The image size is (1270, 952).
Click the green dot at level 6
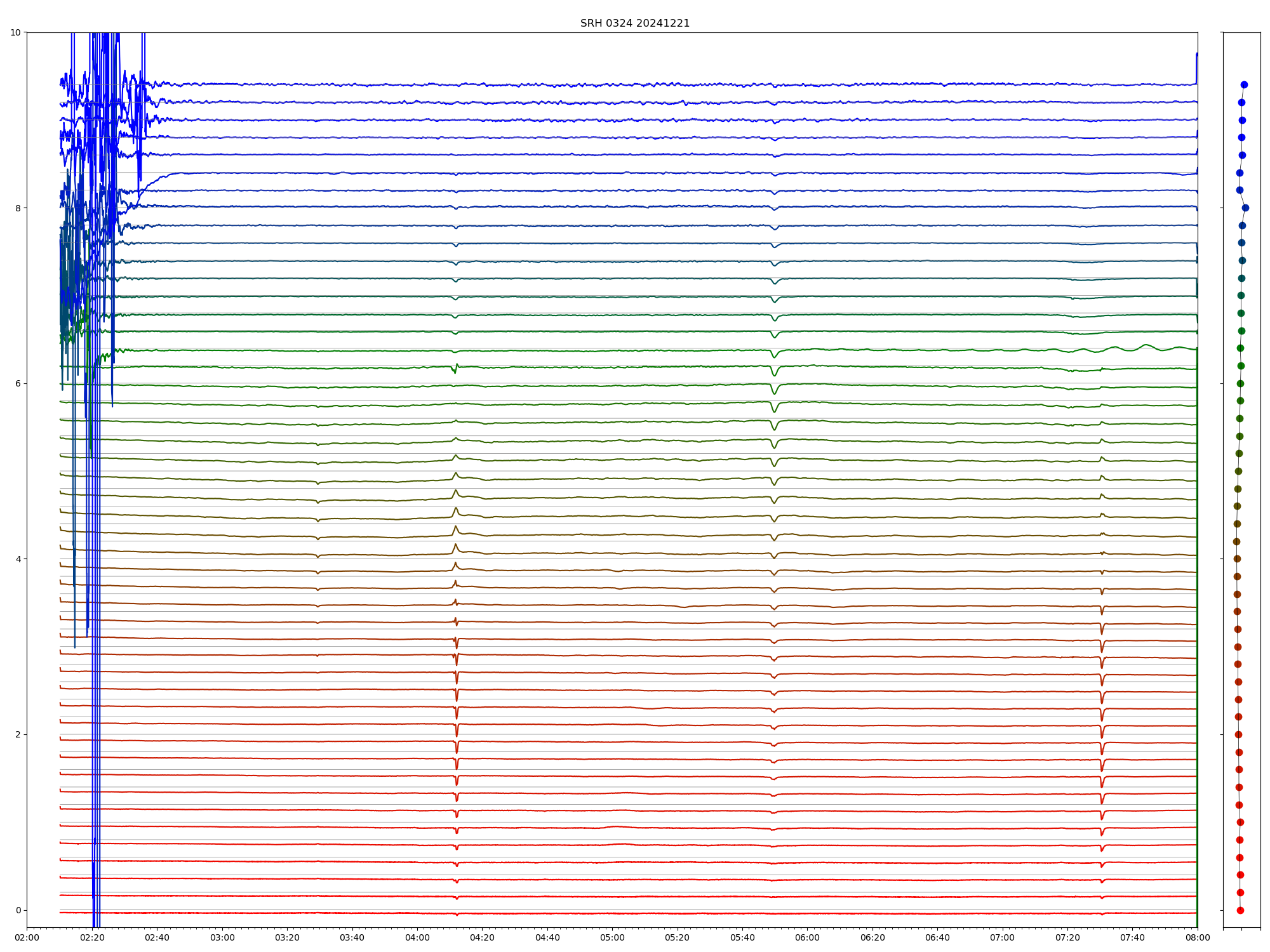1240,383
